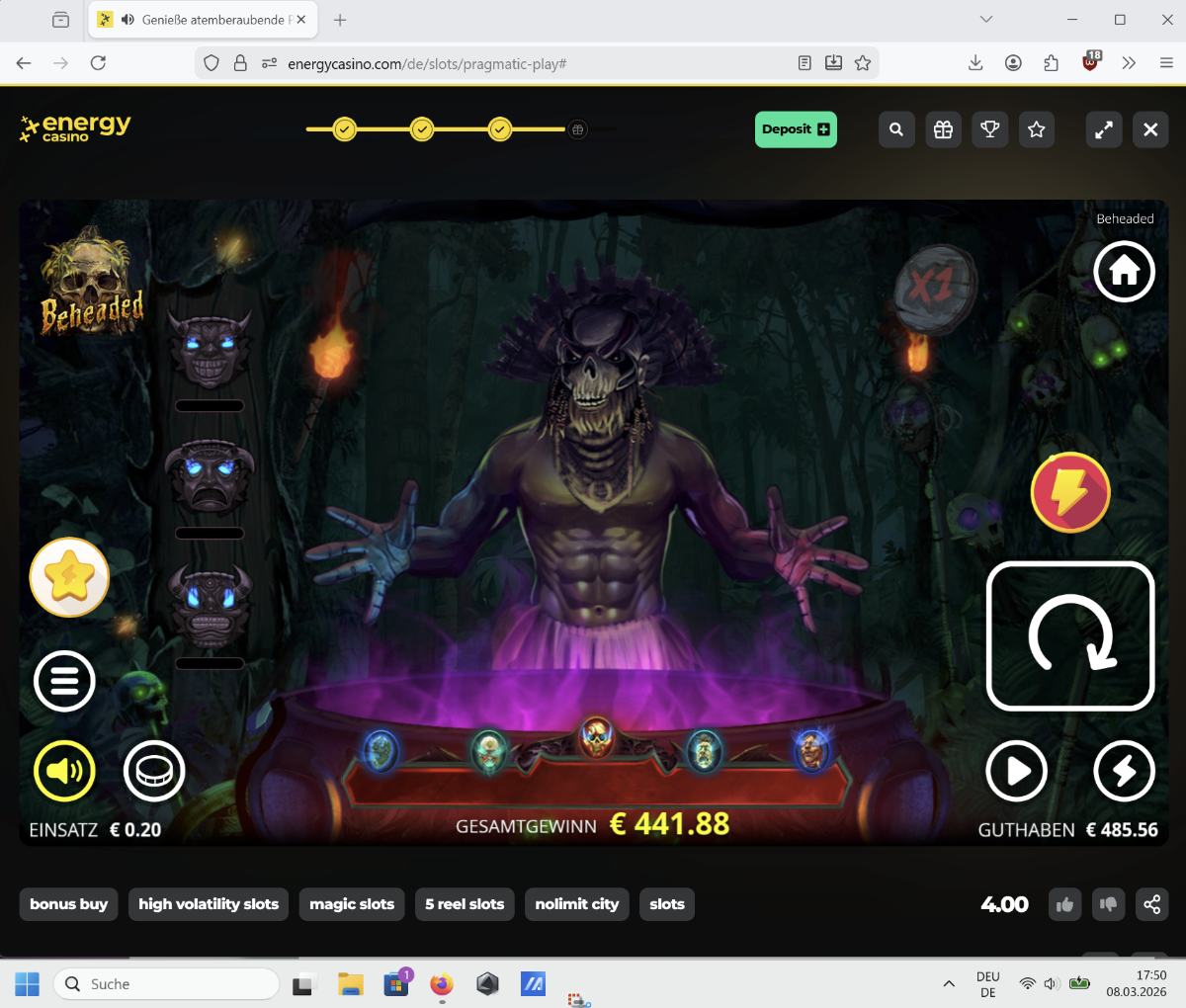Toggle turbo spin lightning button

1124,771
